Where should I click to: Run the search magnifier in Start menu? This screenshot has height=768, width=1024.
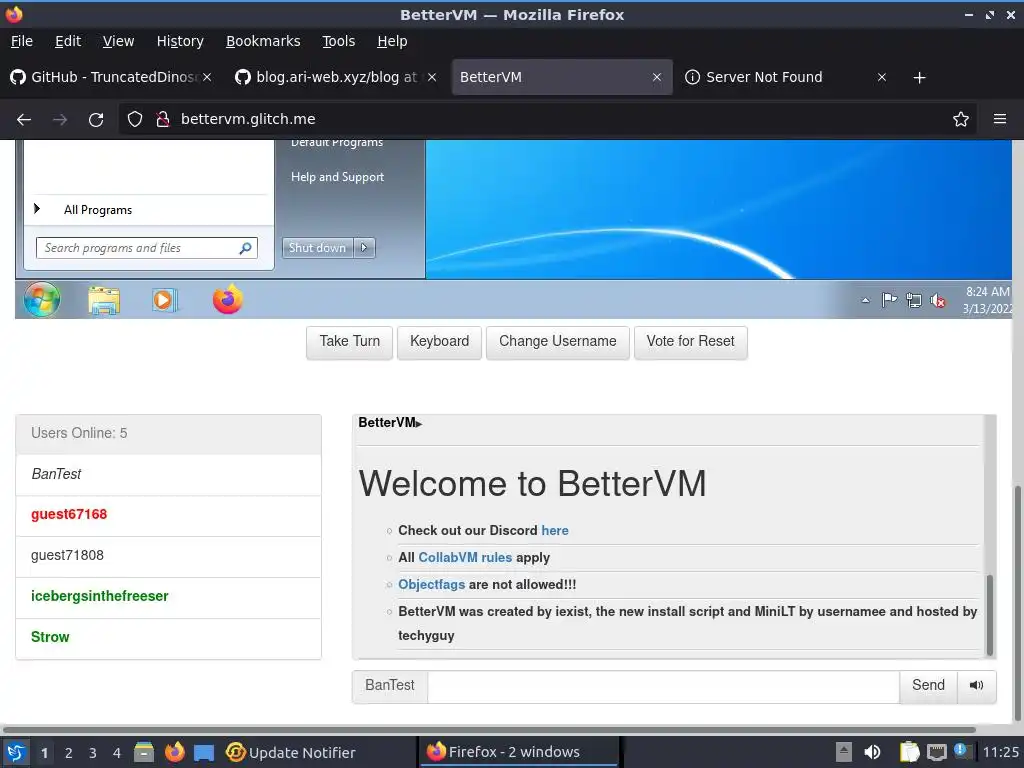[x=246, y=248]
